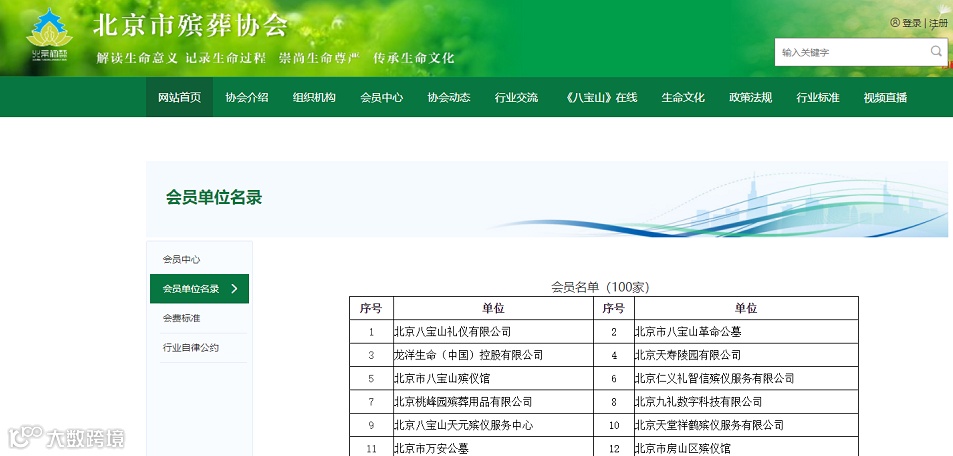This screenshot has height=456, width=953.
Task: Click 北京九礼数字科技有限公司 cell
Action: point(746,402)
